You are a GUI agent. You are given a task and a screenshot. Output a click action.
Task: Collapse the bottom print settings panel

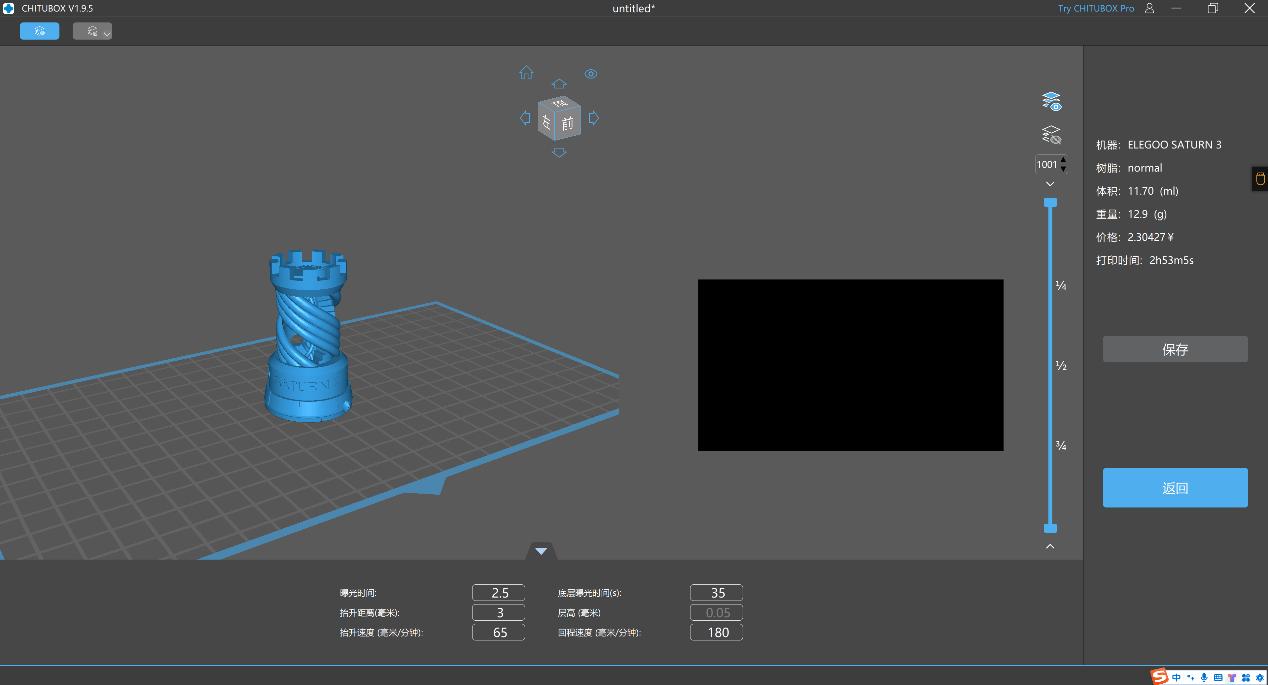[541, 551]
